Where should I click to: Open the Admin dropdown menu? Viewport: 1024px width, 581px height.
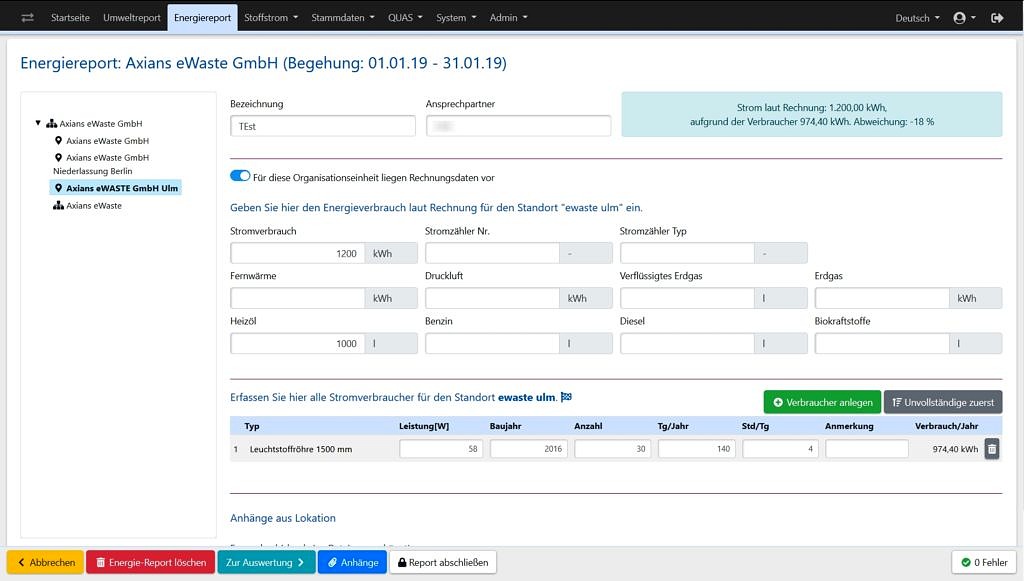pyautogui.click(x=508, y=18)
